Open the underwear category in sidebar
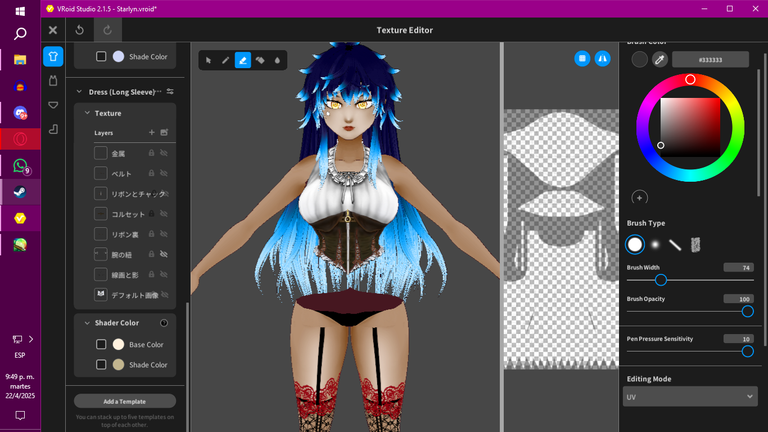 coord(53,105)
